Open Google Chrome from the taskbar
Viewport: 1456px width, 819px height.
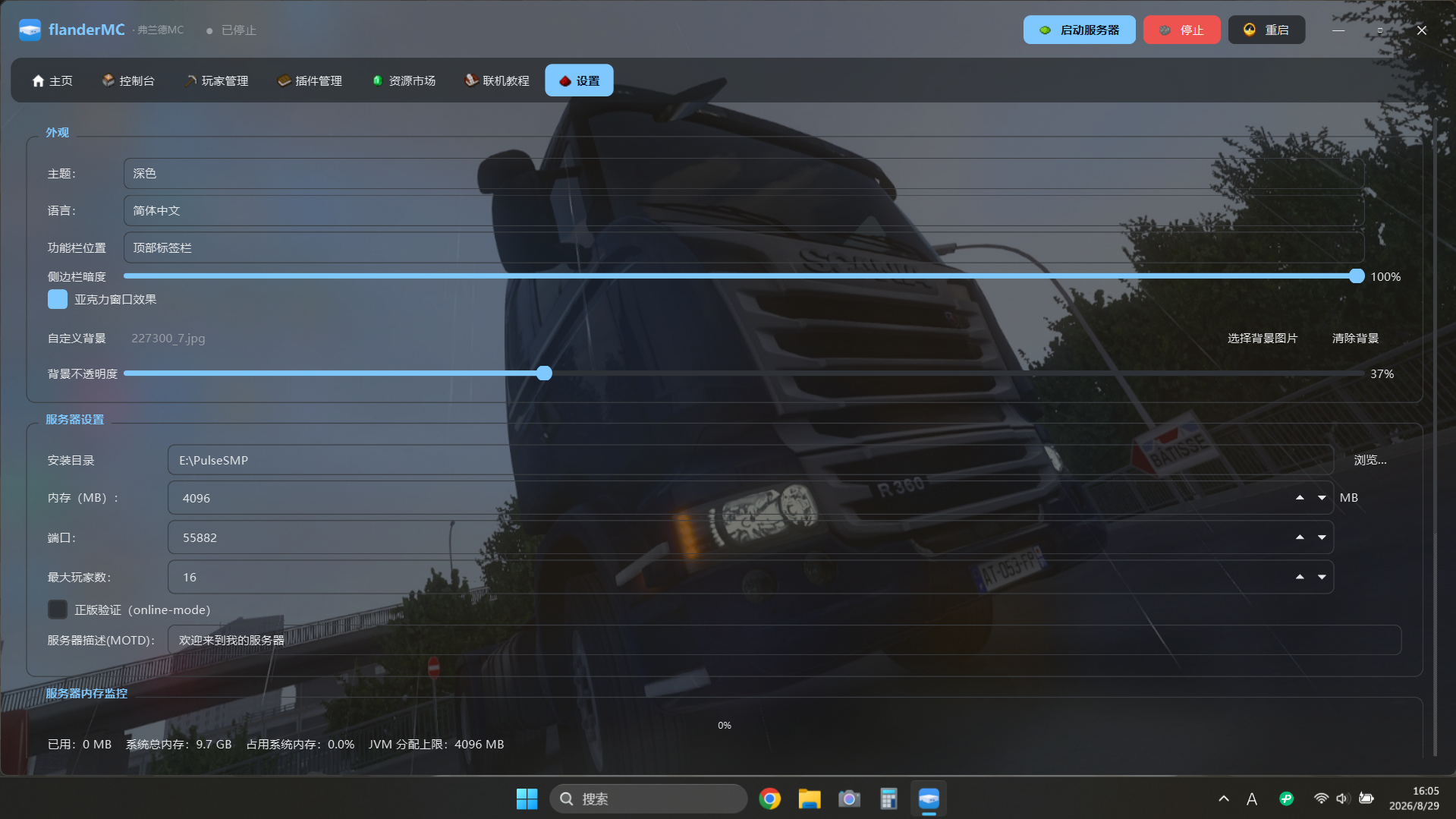[x=769, y=799]
